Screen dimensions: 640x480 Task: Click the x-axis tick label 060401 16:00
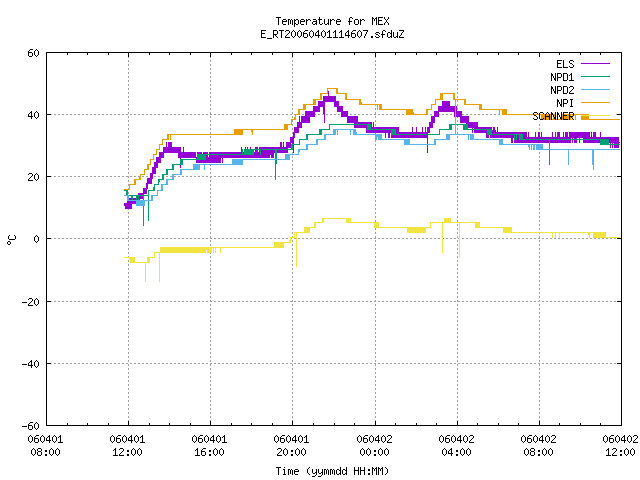pyautogui.click(x=209, y=446)
